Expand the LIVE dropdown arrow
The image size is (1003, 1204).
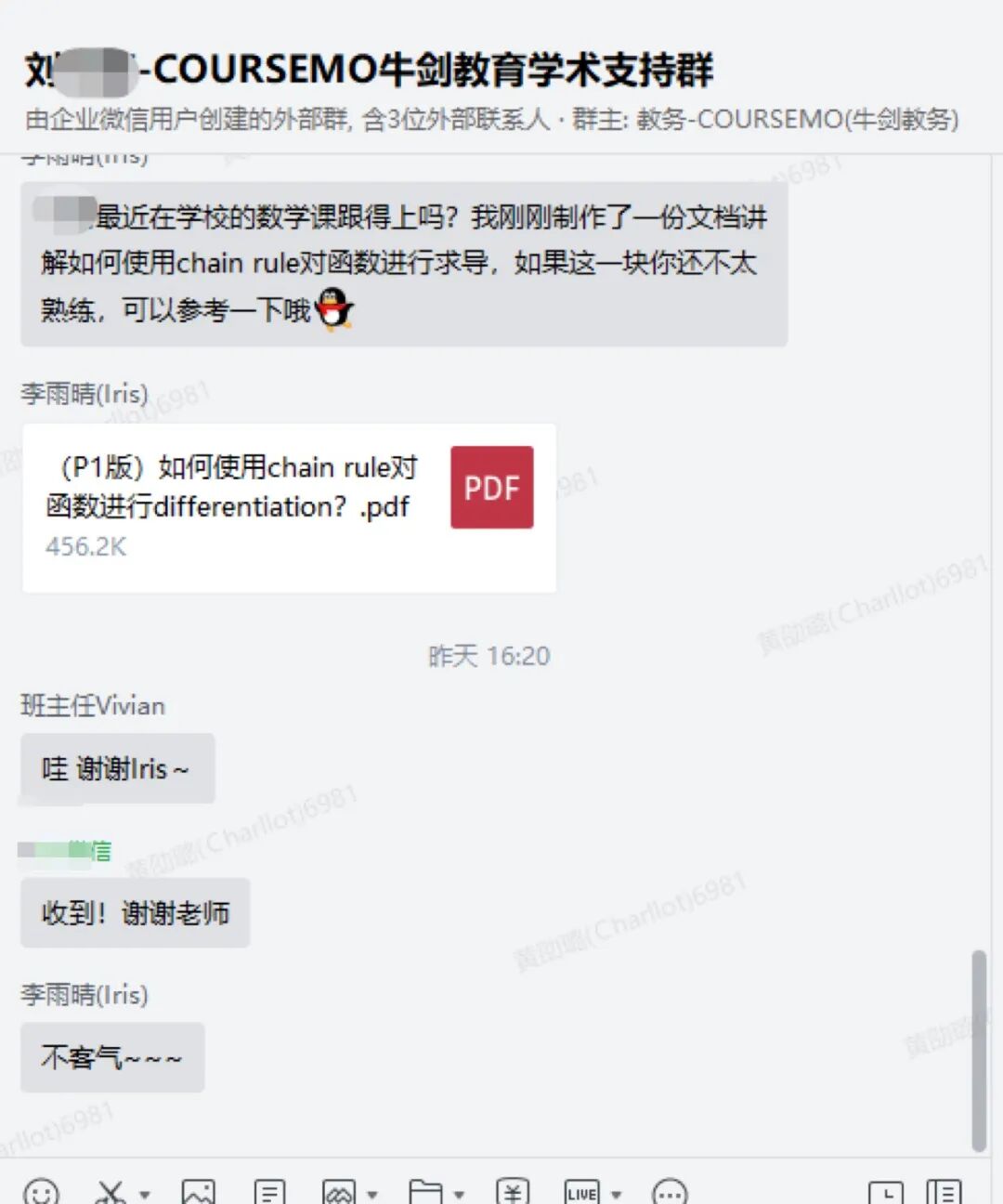(617, 1195)
